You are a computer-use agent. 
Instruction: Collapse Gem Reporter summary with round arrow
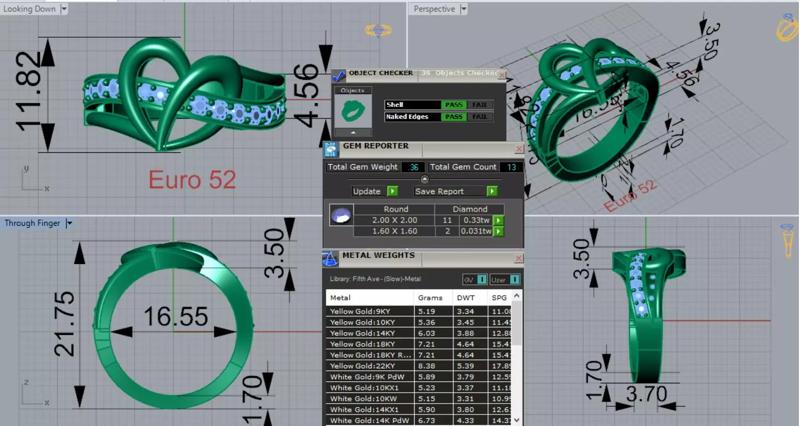point(424,179)
